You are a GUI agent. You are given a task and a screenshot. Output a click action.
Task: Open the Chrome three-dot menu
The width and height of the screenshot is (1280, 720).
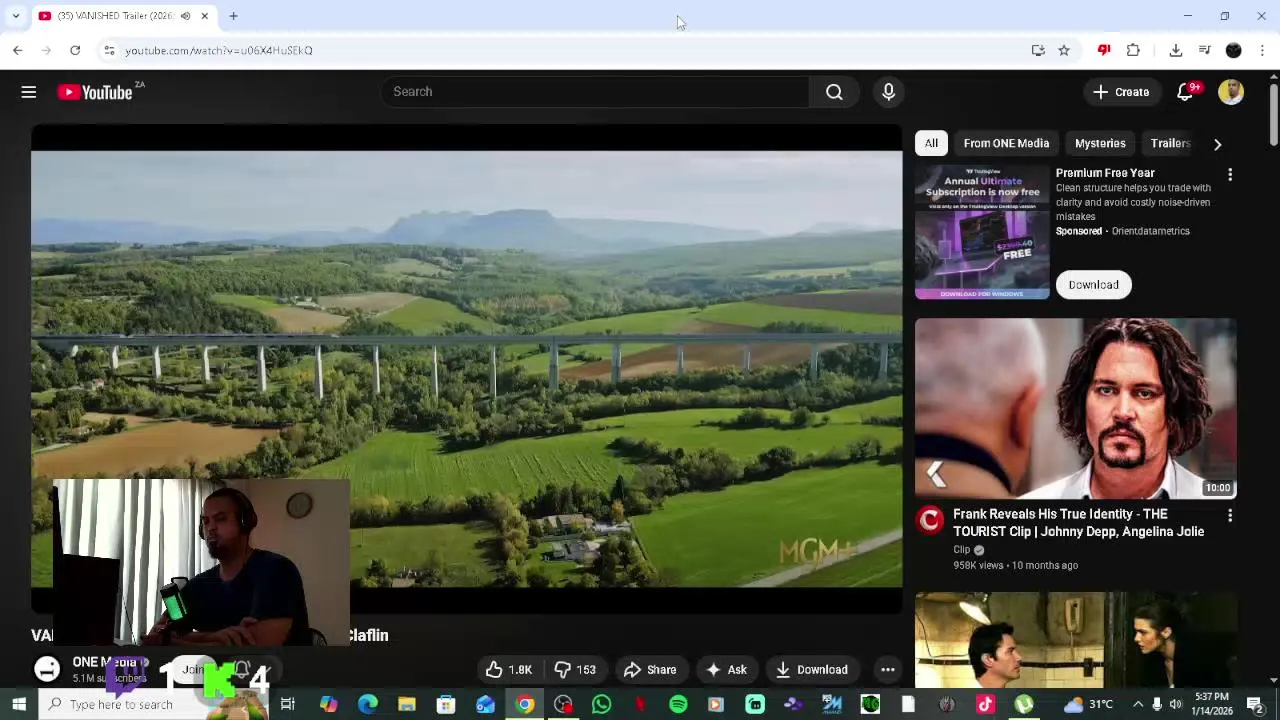(1262, 50)
